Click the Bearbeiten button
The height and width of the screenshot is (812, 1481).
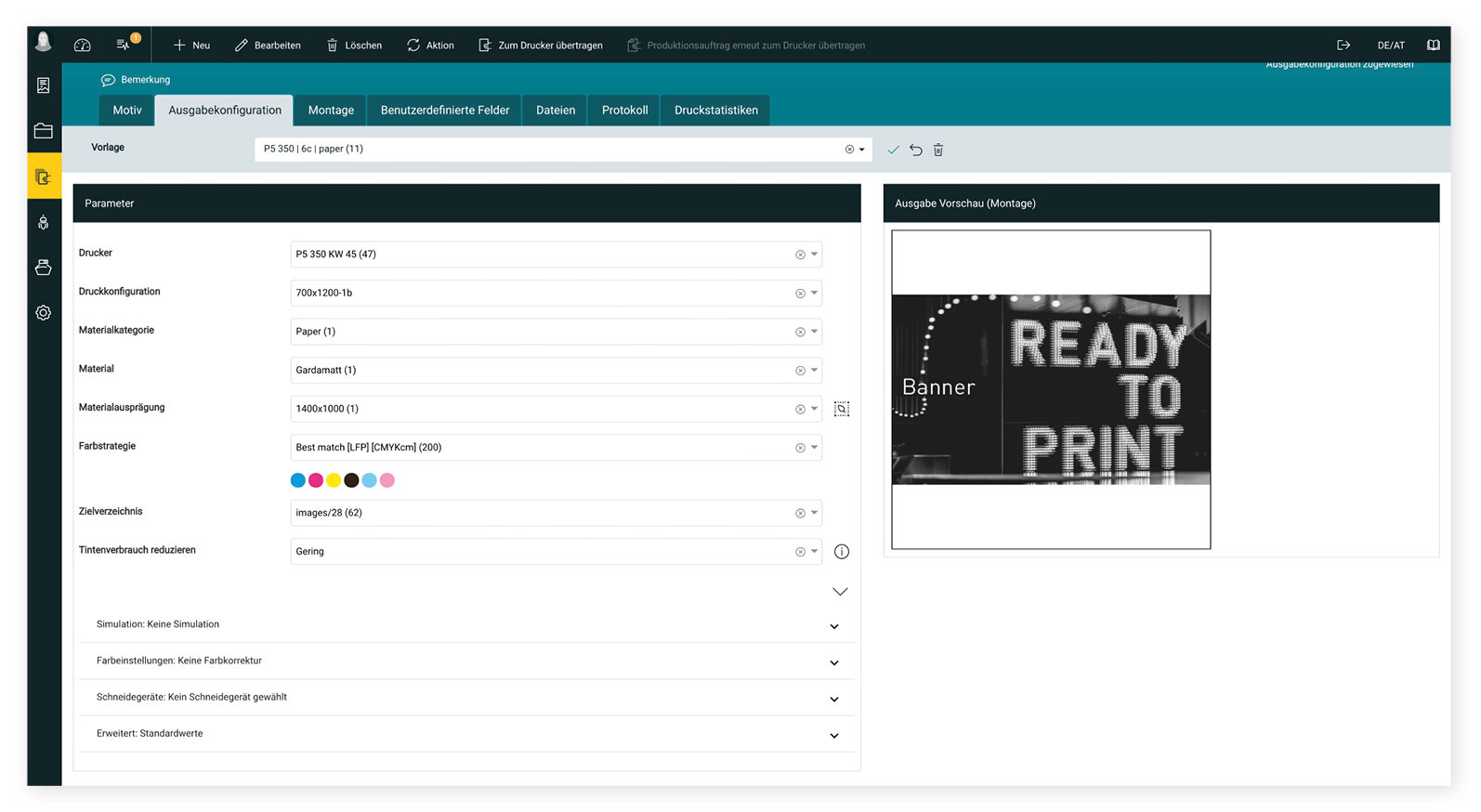pos(268,46)
